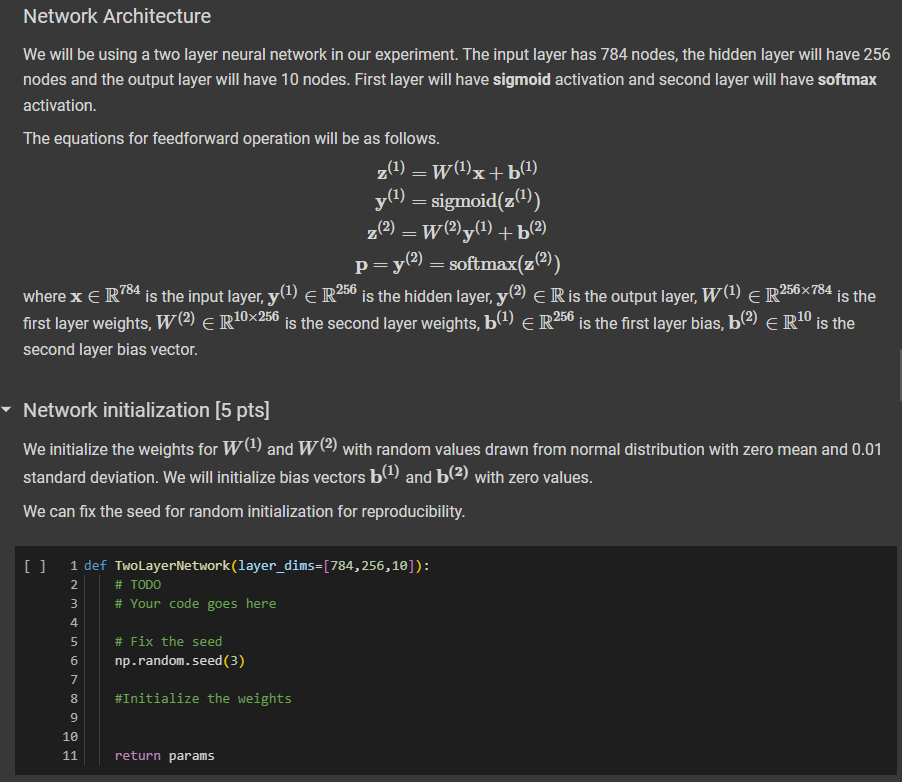Screen dimensions: 902x782
Task: Click the Network initialization [5 pts] heading
Action: pos(146,410)
